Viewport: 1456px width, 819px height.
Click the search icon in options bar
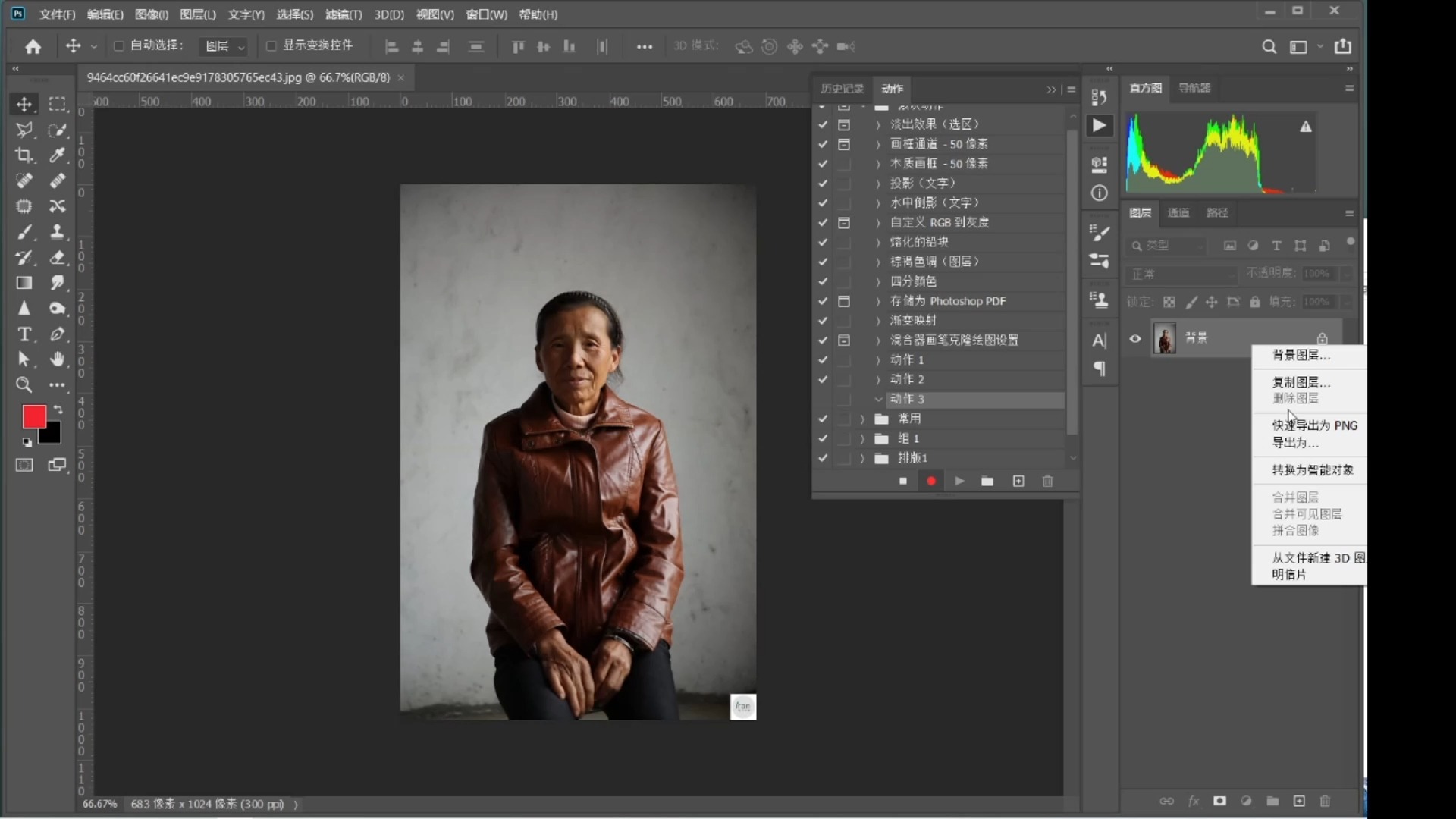(1269, 47)
